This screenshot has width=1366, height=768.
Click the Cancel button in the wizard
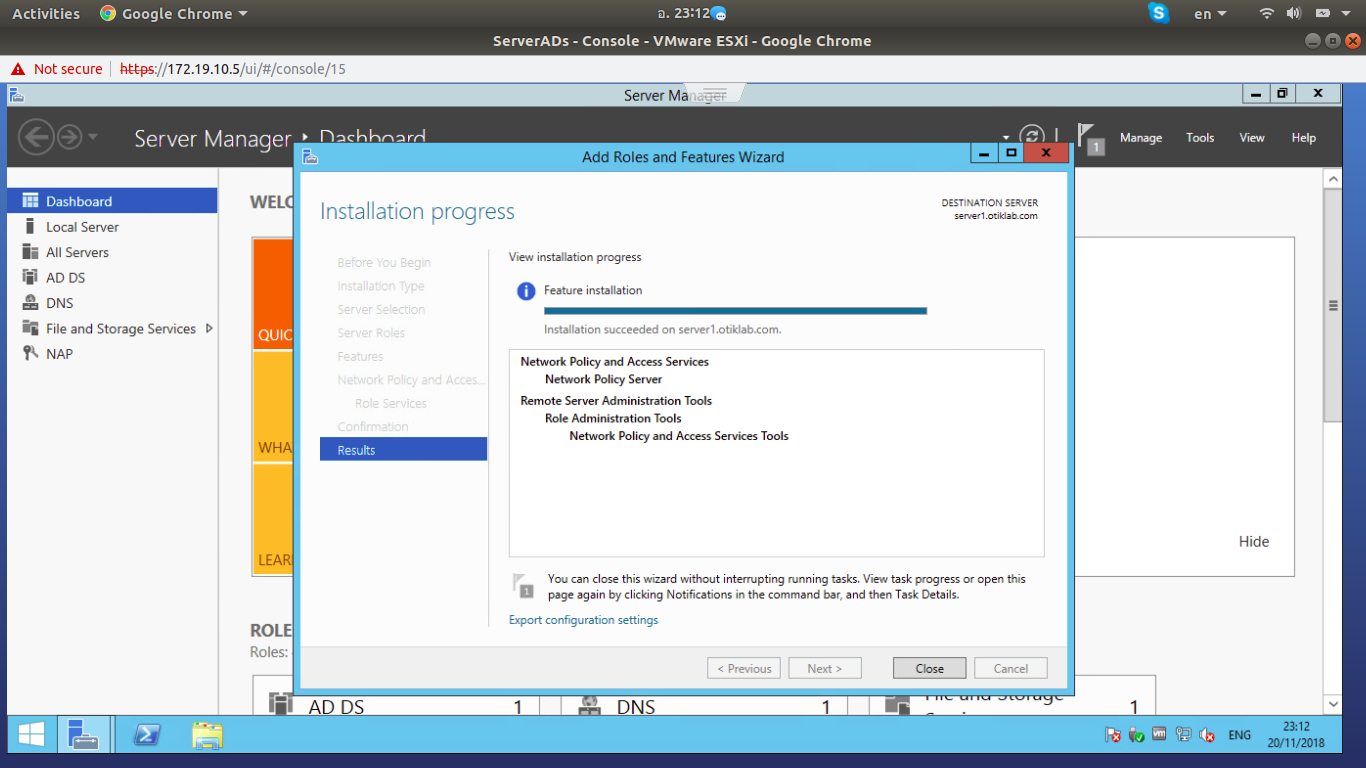[1011, 669]
